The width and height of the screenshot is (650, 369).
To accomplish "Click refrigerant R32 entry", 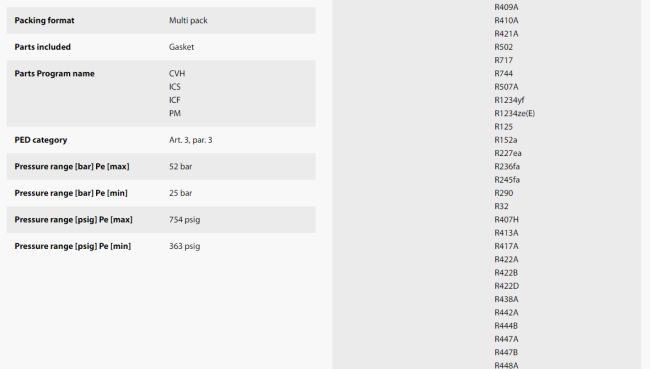I will [501, 206].
